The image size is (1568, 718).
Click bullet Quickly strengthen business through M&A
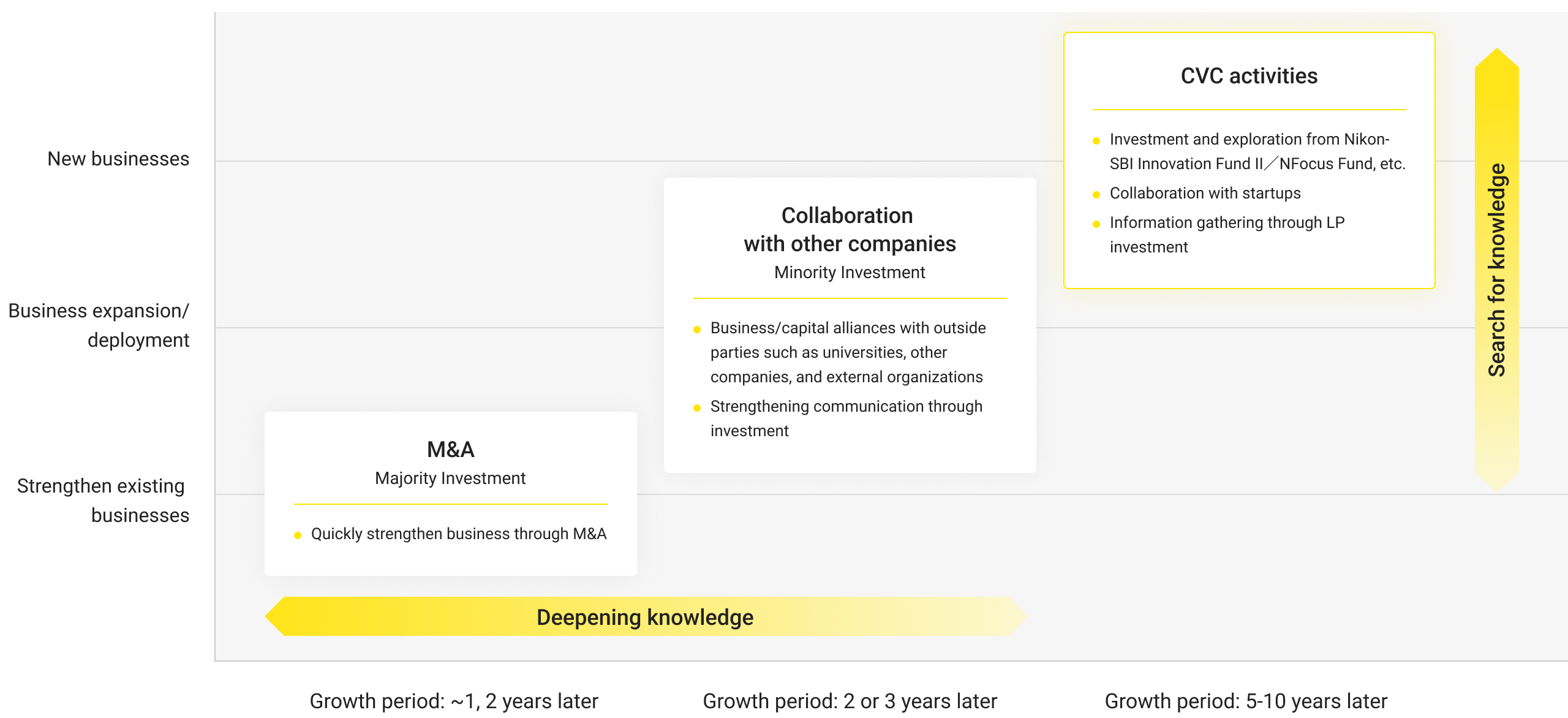(459, 534)
